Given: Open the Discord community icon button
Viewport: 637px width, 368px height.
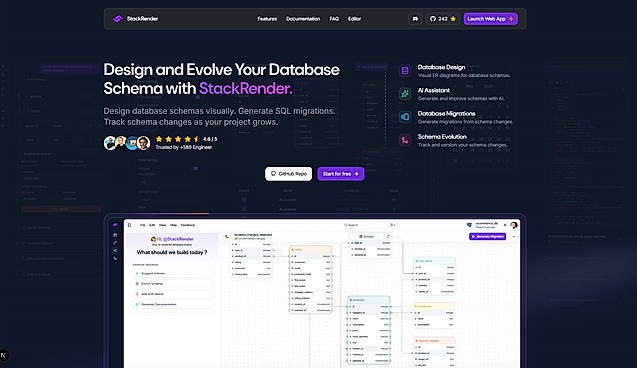Looking at the screenshot, I should (x=415, y=19).
